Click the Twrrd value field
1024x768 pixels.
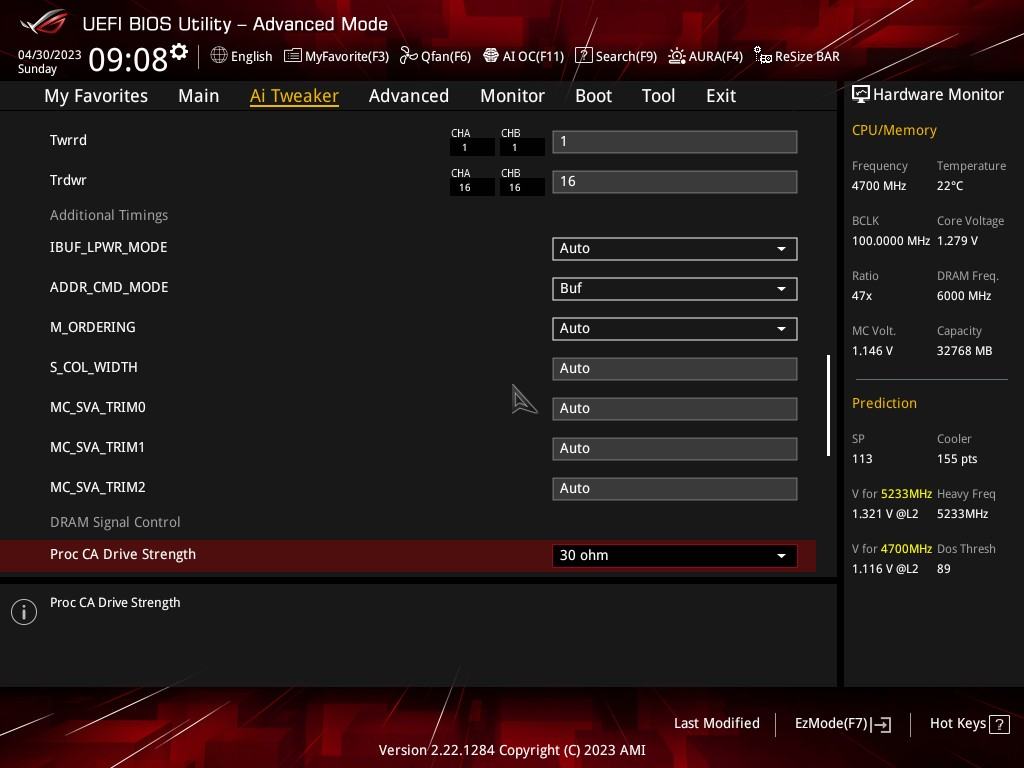point(675,142)
